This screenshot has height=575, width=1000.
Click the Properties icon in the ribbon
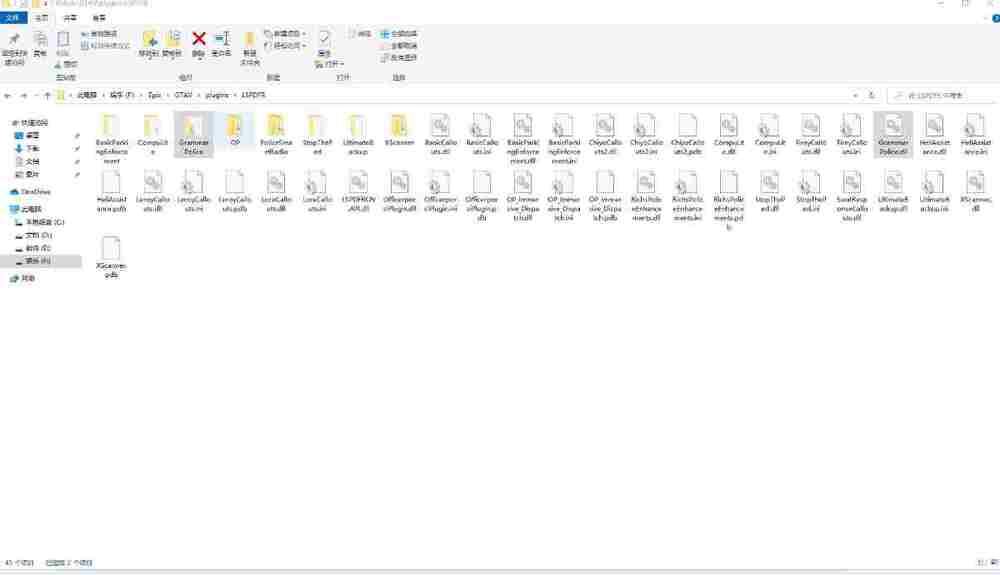pos(325,42)
